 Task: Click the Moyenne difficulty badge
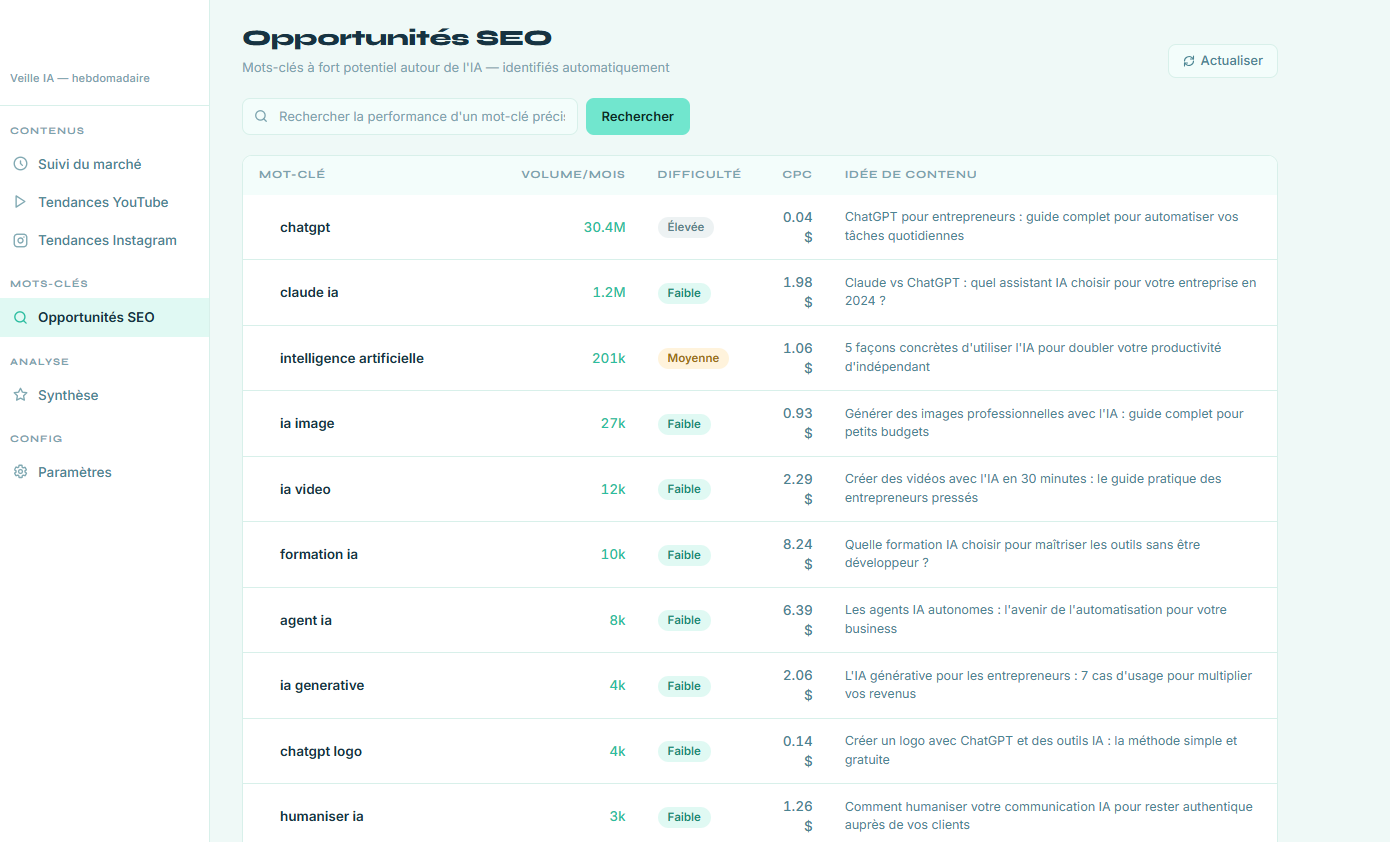693,358
